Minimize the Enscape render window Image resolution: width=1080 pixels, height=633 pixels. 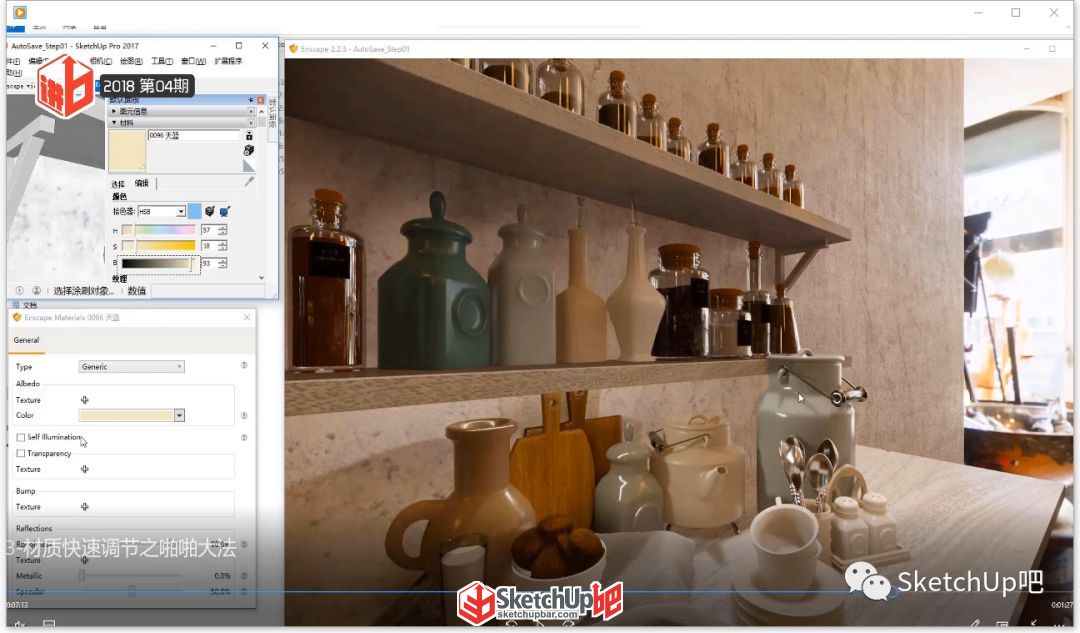(x=1026, y=49)
